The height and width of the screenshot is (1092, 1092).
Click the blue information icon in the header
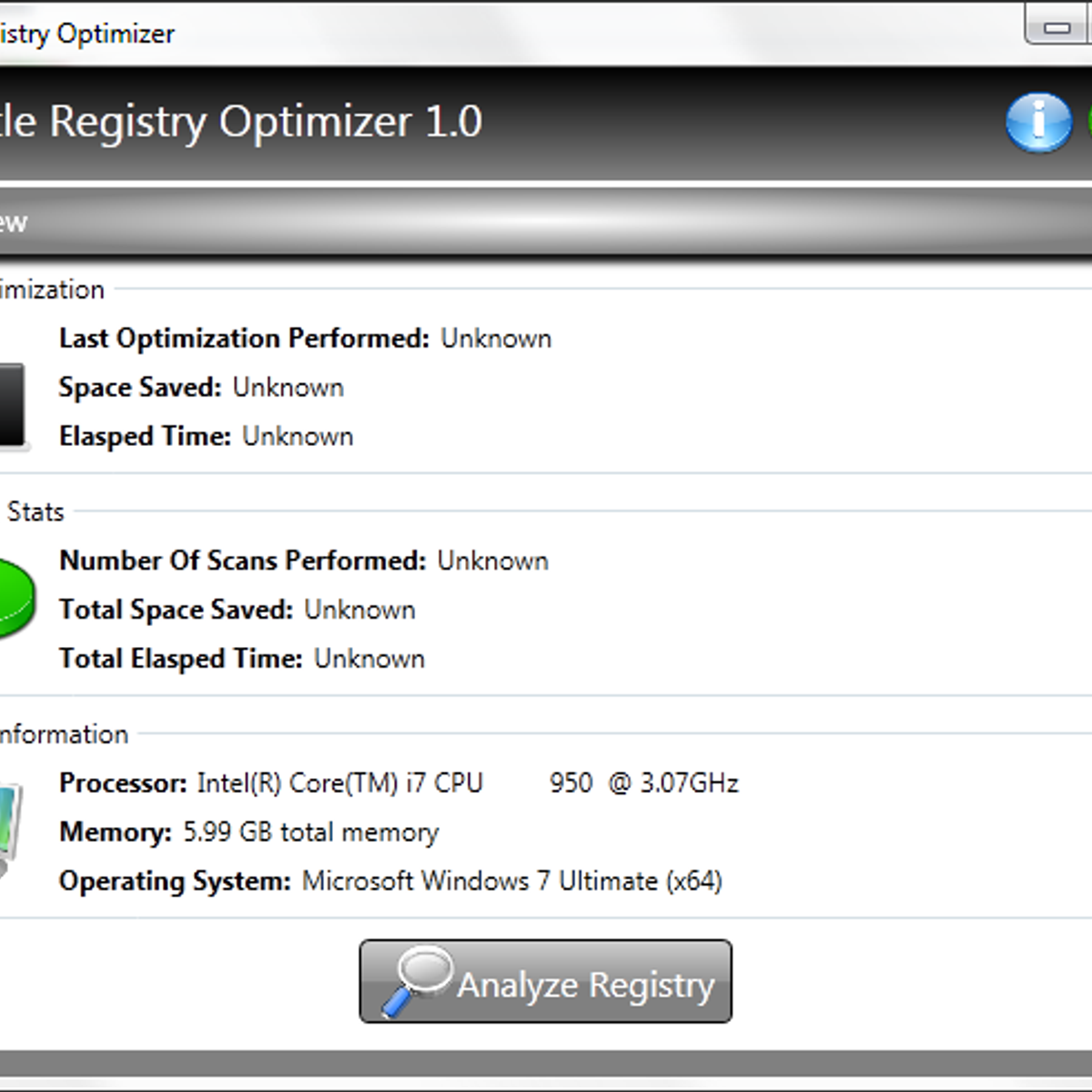[1039, 122]
